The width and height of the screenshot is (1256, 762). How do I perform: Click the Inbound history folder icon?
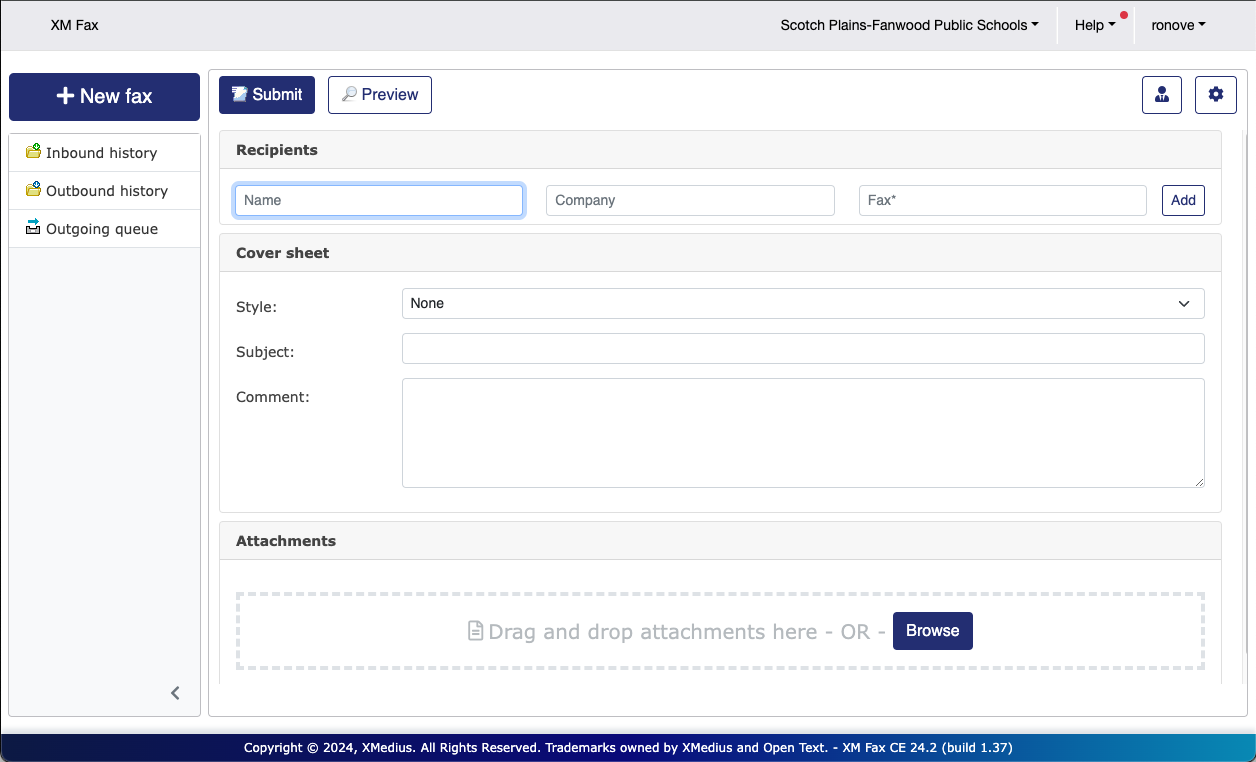(33, 152)
